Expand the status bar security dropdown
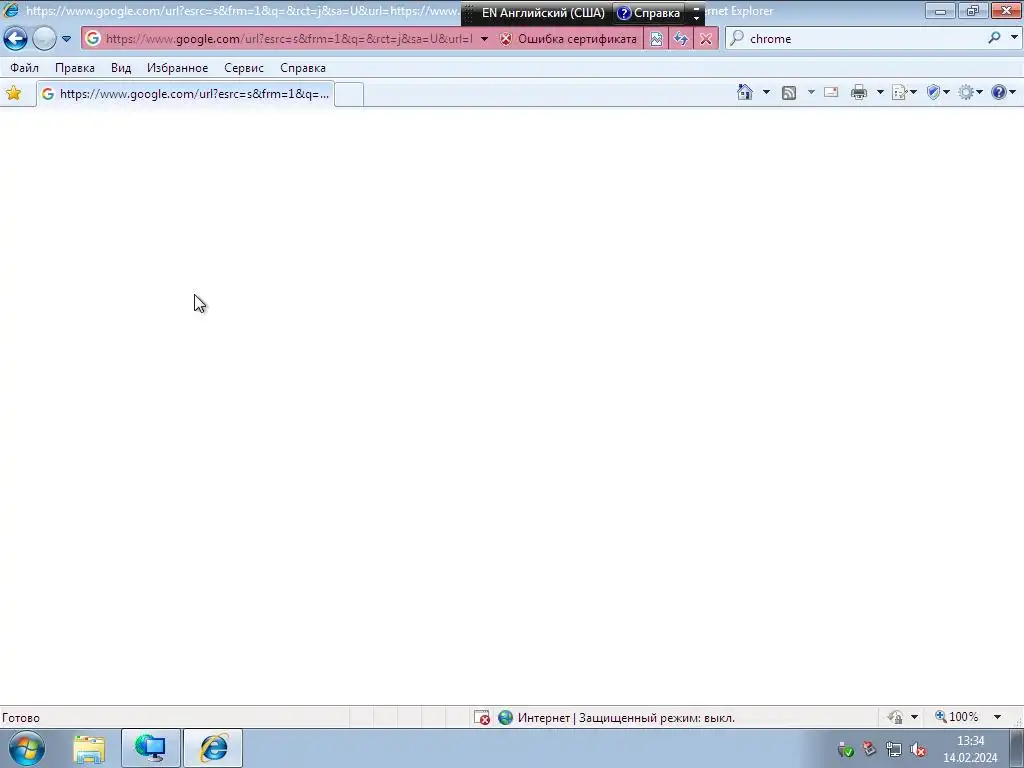Screen dimensions: 1024x768 pos(914,718)
